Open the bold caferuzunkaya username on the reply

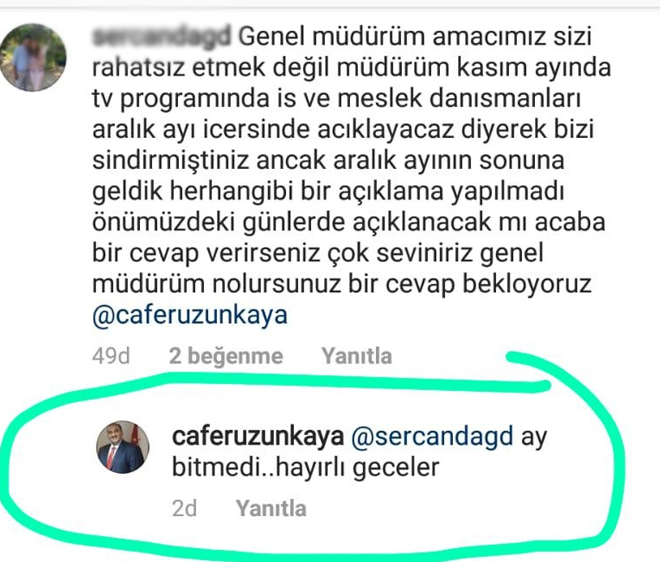point(258,437)
